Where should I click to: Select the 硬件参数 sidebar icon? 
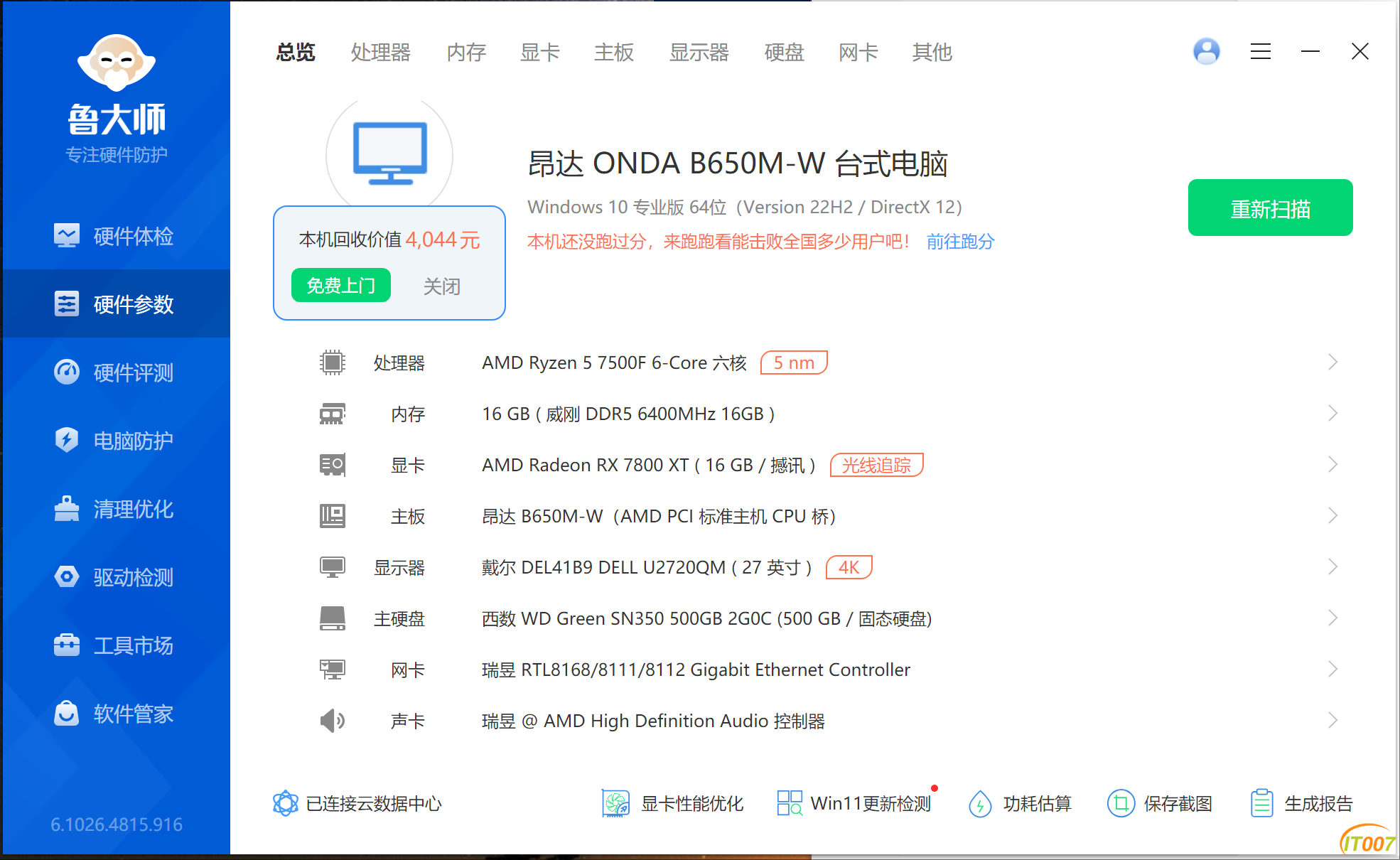[x=67, y=304]
